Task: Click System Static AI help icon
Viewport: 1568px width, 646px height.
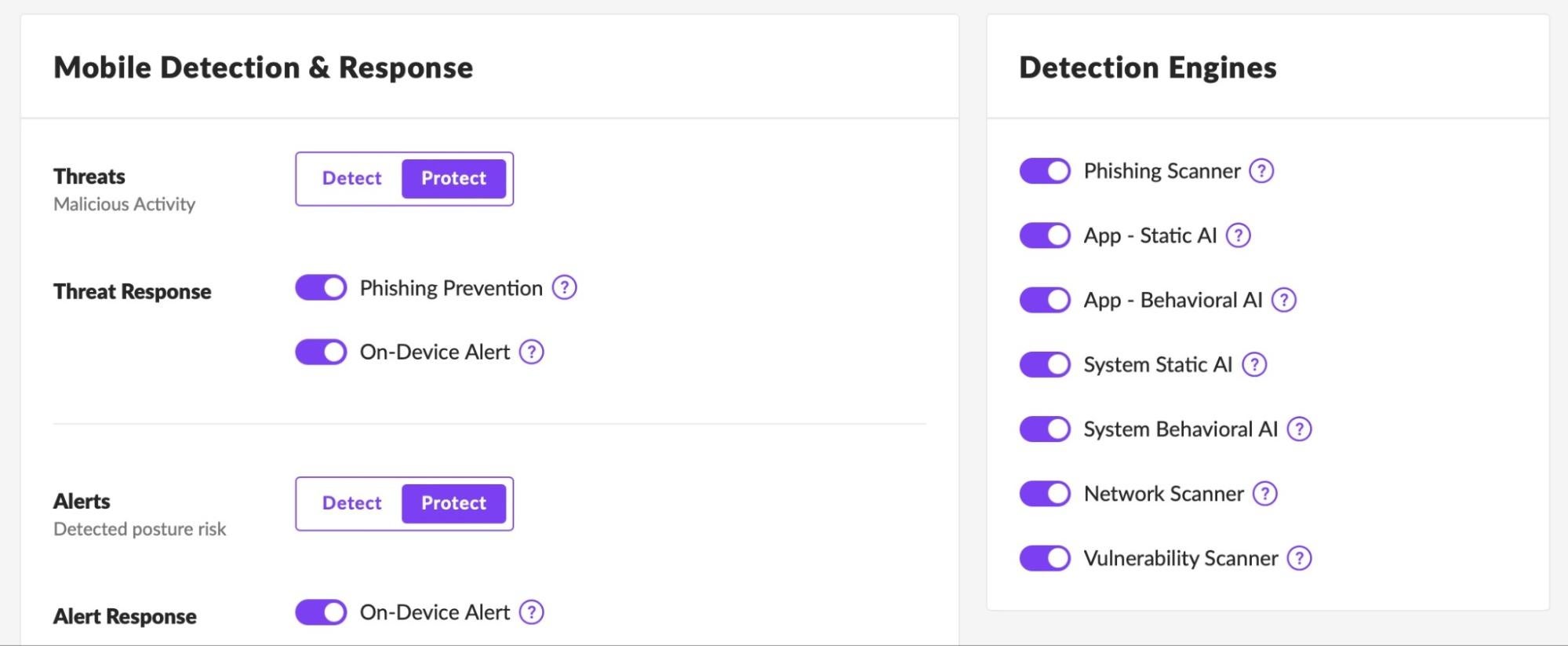Action: click(x=1254, y=364)
